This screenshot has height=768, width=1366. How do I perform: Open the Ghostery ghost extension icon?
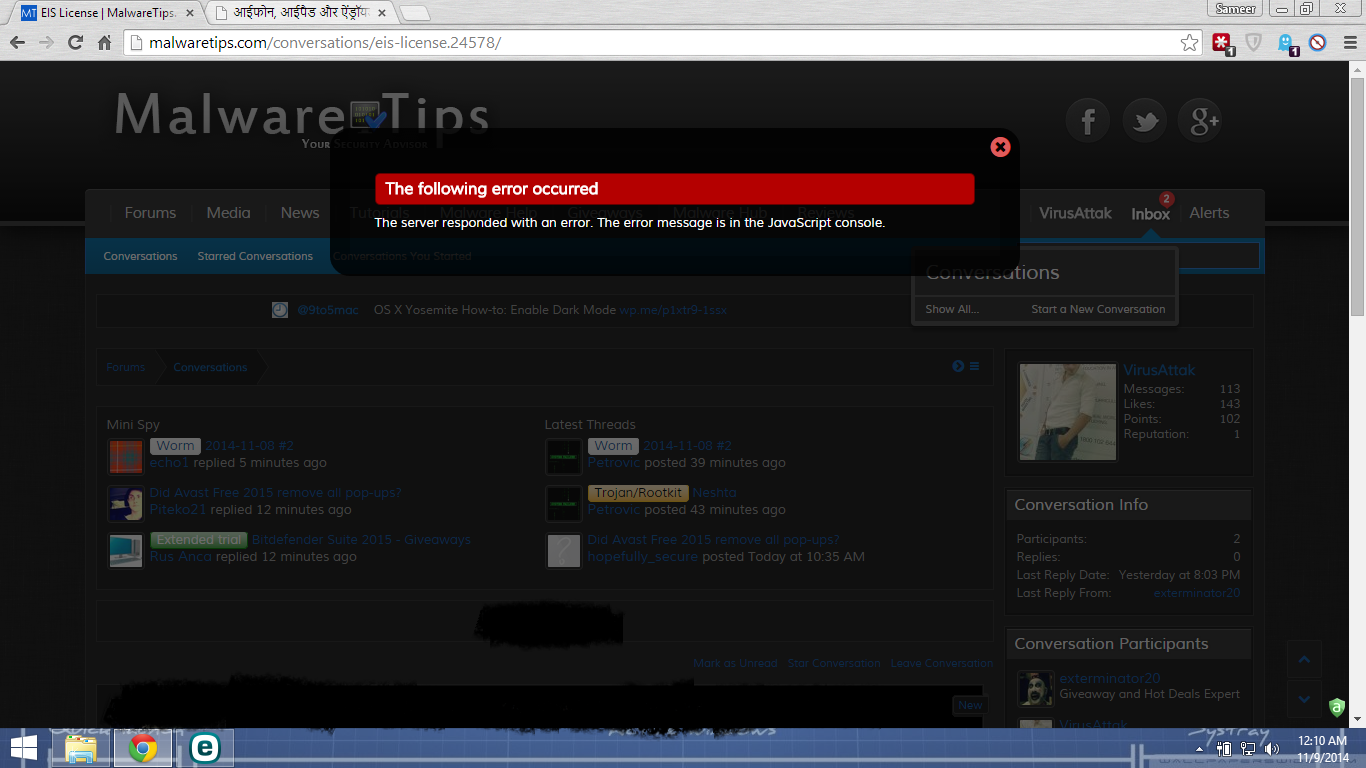1287,43
